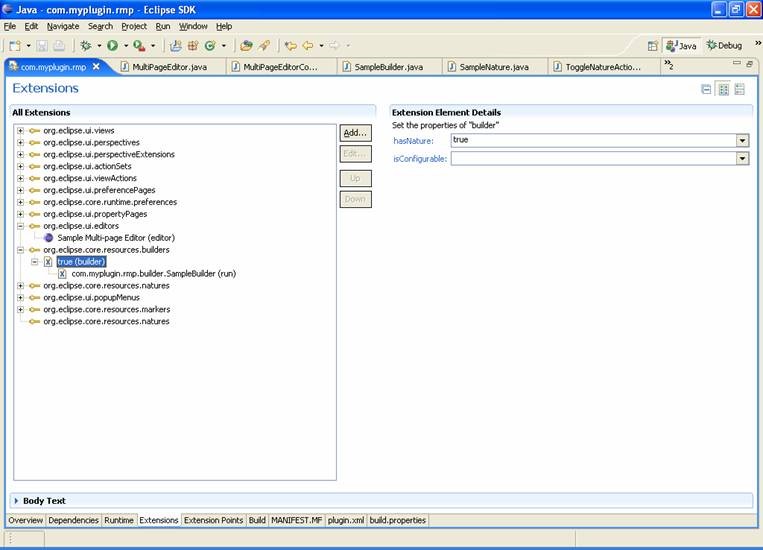The height and width of the screenshot is (550, 763).
Task: Click the rightmost Extensions header layout icon
Action: [740, 89]
